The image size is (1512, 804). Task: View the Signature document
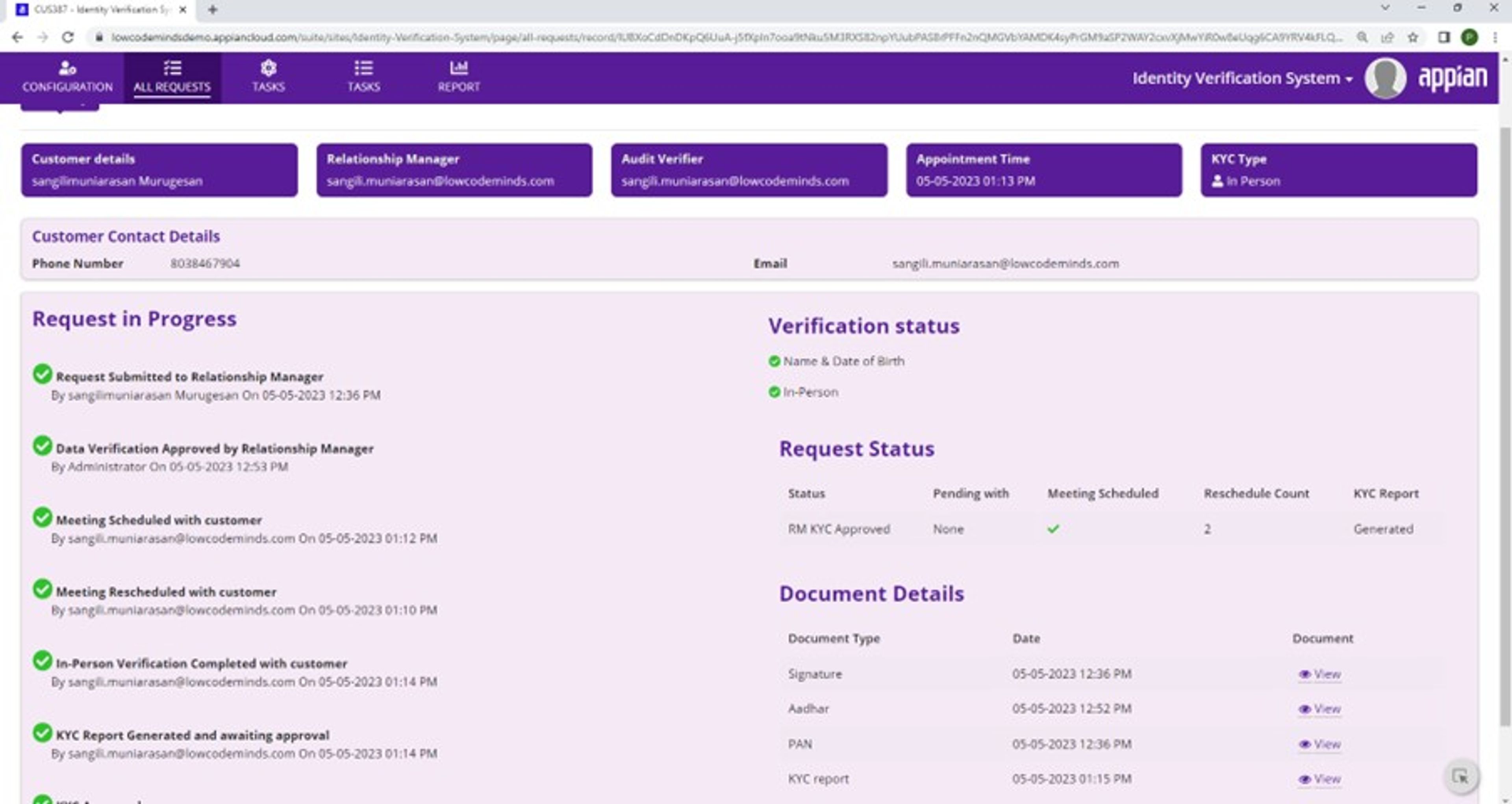click(1319, 674)
